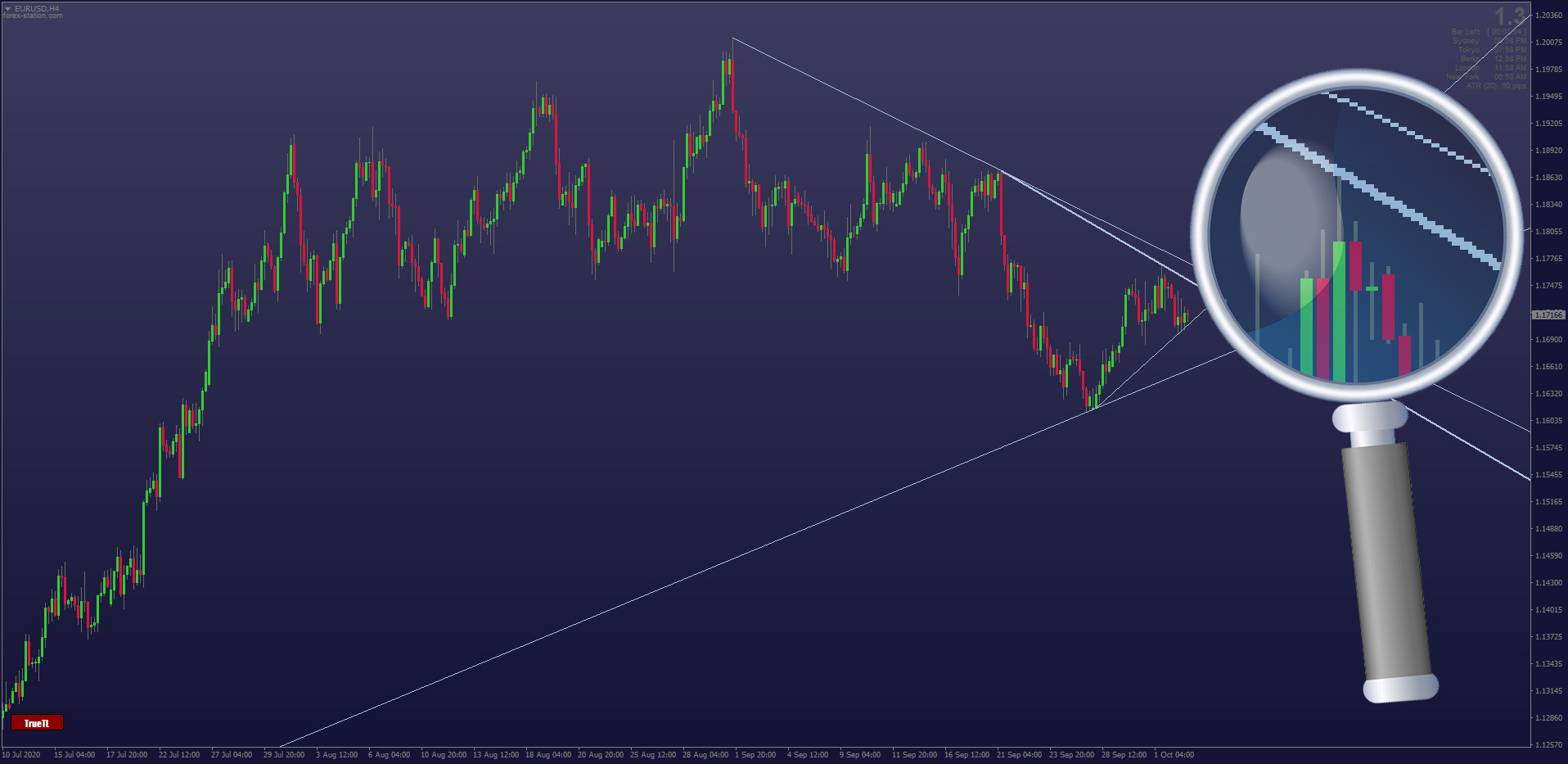Screen dimensions: 1568x764
Task: Click the 1.15745 price scale label
Action: point(1548,448)
